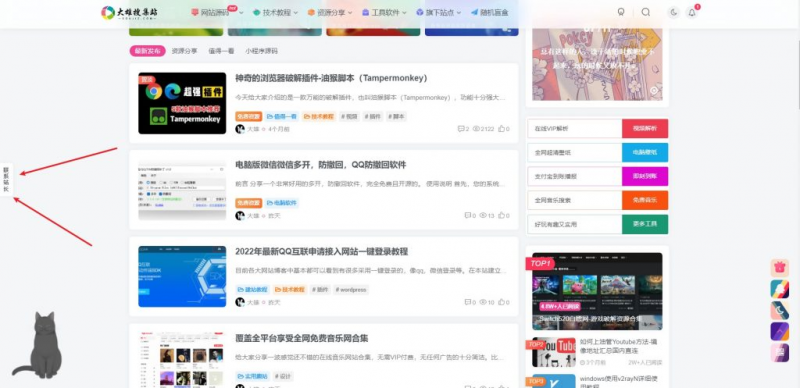The height and width of the screenshot is (388, 800).
Task: Select the 最新发布 tab
Action: coord(147,51)
